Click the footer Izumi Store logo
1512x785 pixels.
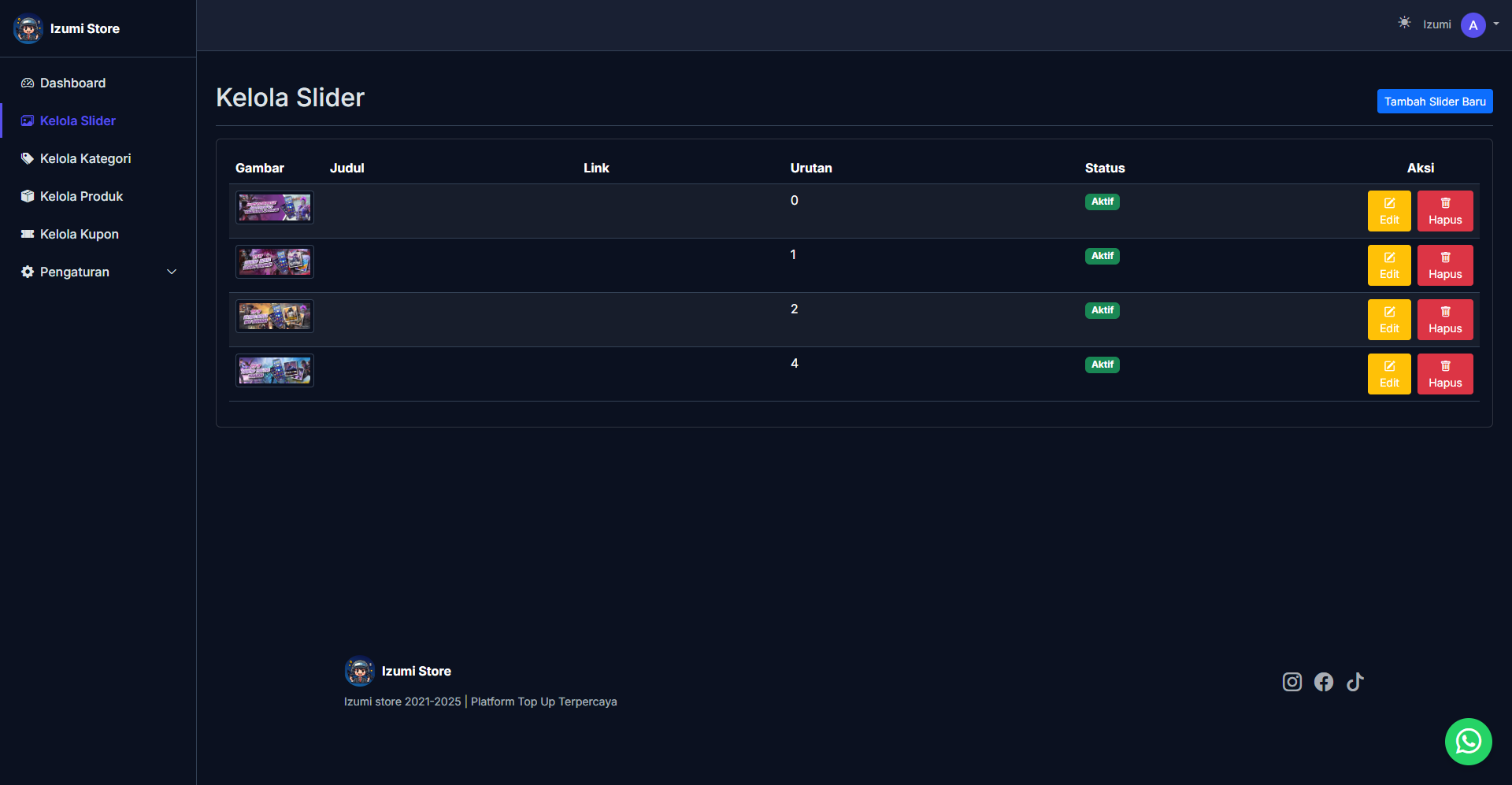pyautogui.click(x=360, y=672)
